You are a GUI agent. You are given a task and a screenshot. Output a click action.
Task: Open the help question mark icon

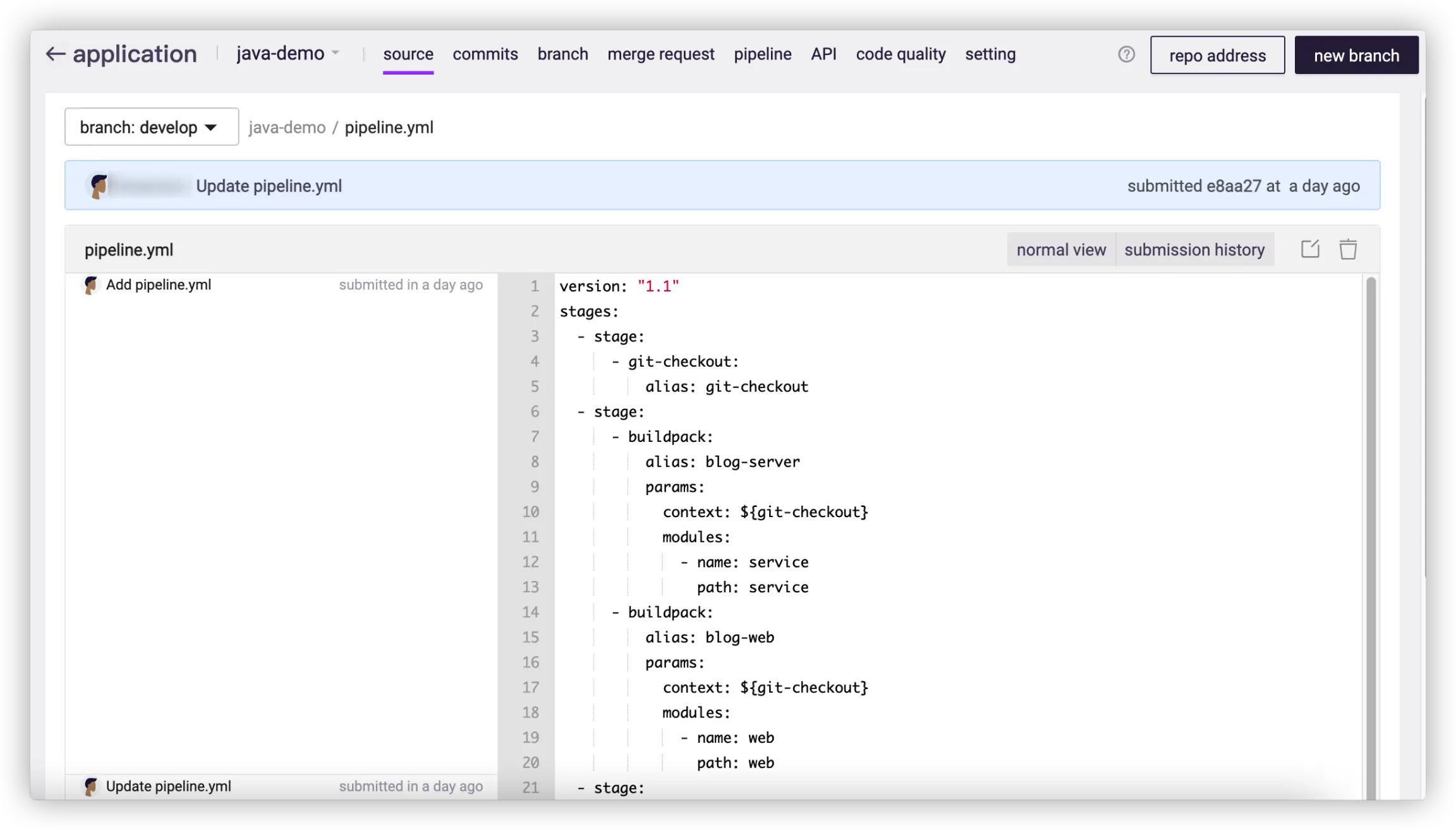pos(1126,54)
